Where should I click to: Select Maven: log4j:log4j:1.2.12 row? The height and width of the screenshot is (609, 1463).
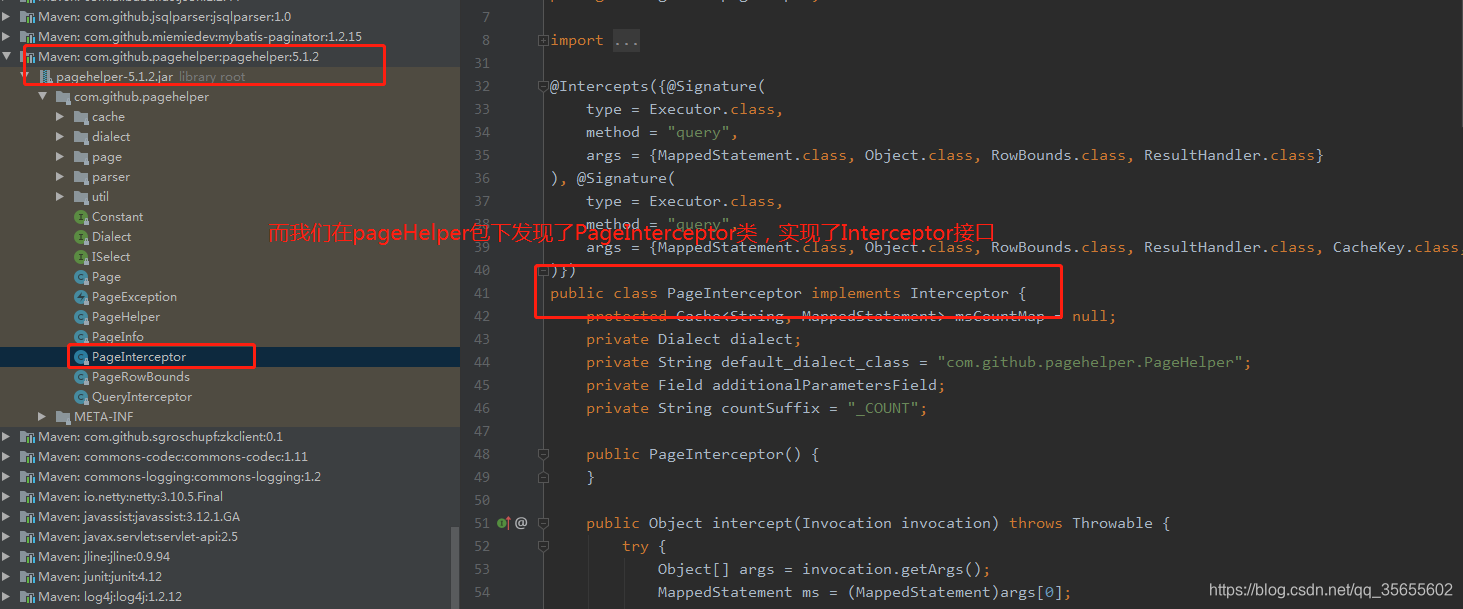(230, 597)
